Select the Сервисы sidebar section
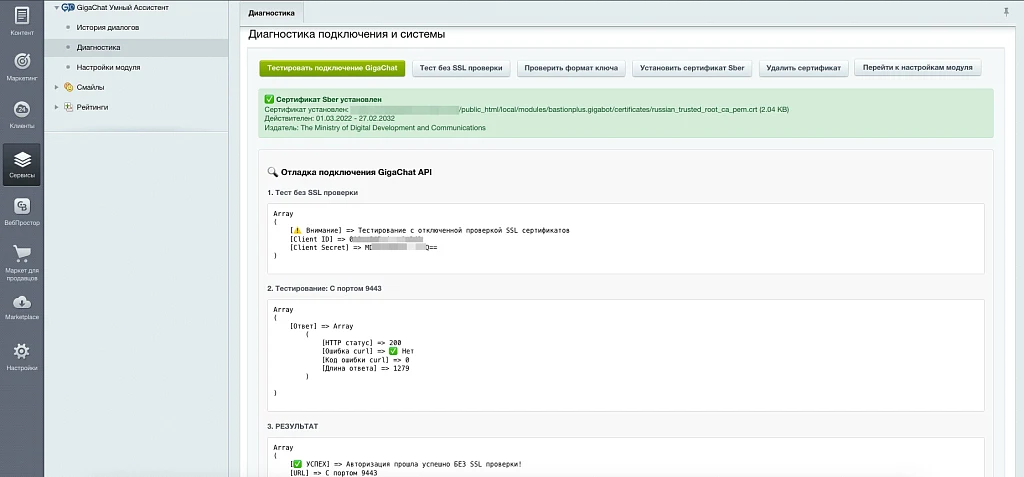Viewport: 1024px width, 477px height. click(x=22, y=165)
